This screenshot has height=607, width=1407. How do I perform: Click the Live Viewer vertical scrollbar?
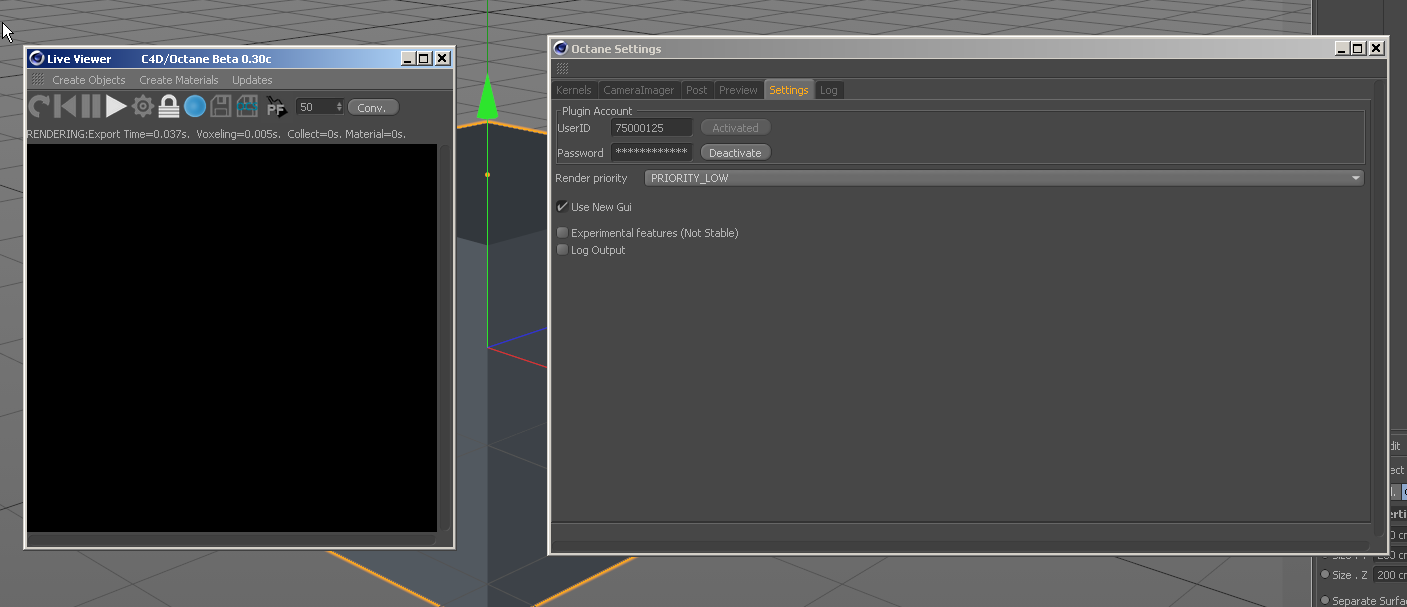point(445,338)
